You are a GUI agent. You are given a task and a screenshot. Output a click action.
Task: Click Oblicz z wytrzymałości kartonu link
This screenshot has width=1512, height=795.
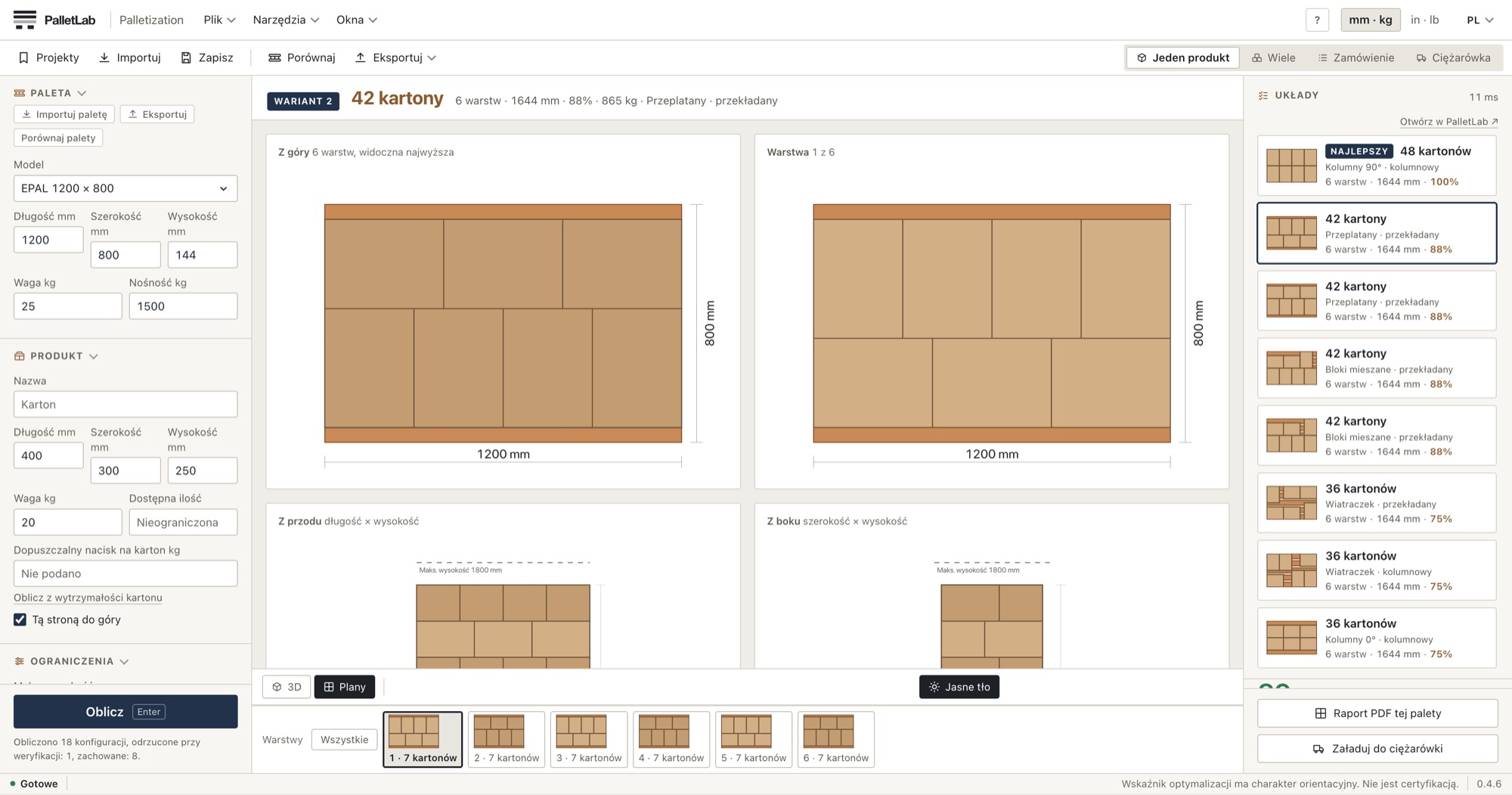point(88,598)
